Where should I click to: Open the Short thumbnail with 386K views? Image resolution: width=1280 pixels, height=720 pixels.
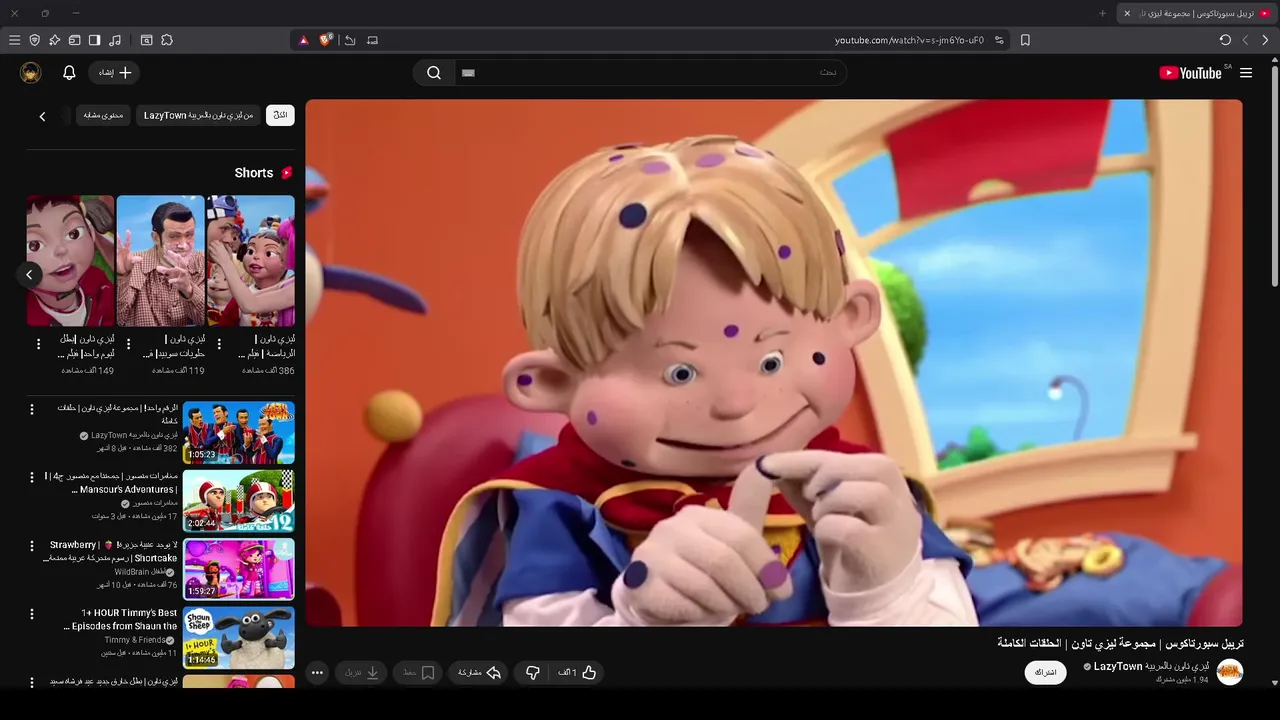pyautogui.click(x=251, y=260)
